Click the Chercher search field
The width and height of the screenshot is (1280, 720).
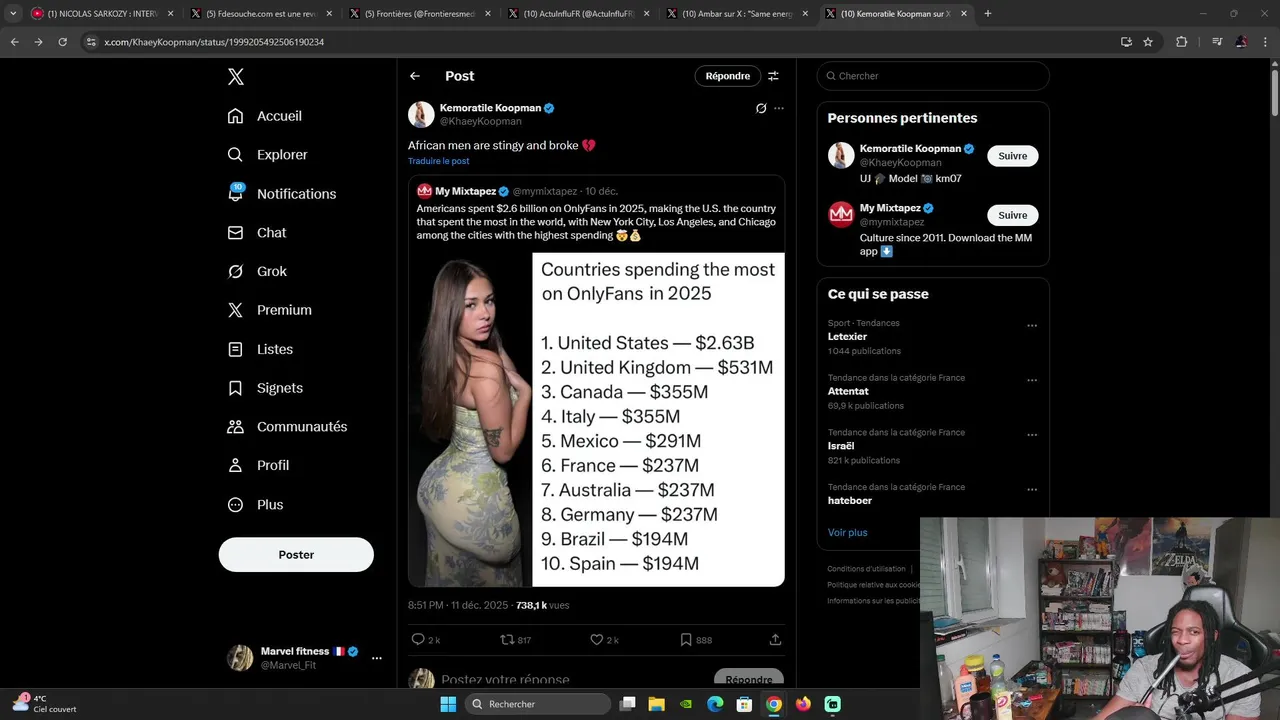pos(933,76)
